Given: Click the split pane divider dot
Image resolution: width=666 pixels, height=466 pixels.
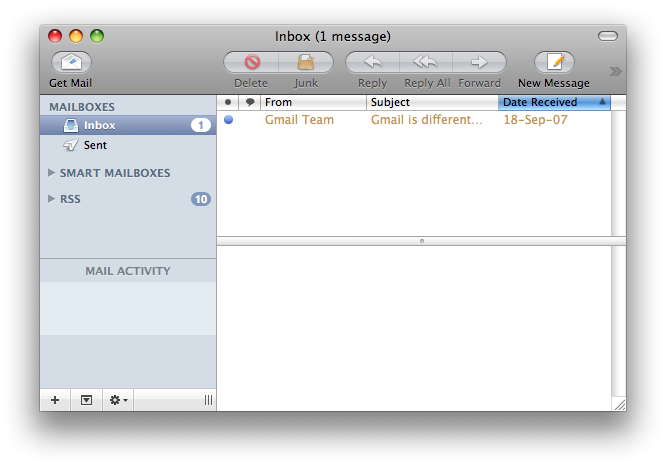Looking at the screenshot, I should pos(422,241).
